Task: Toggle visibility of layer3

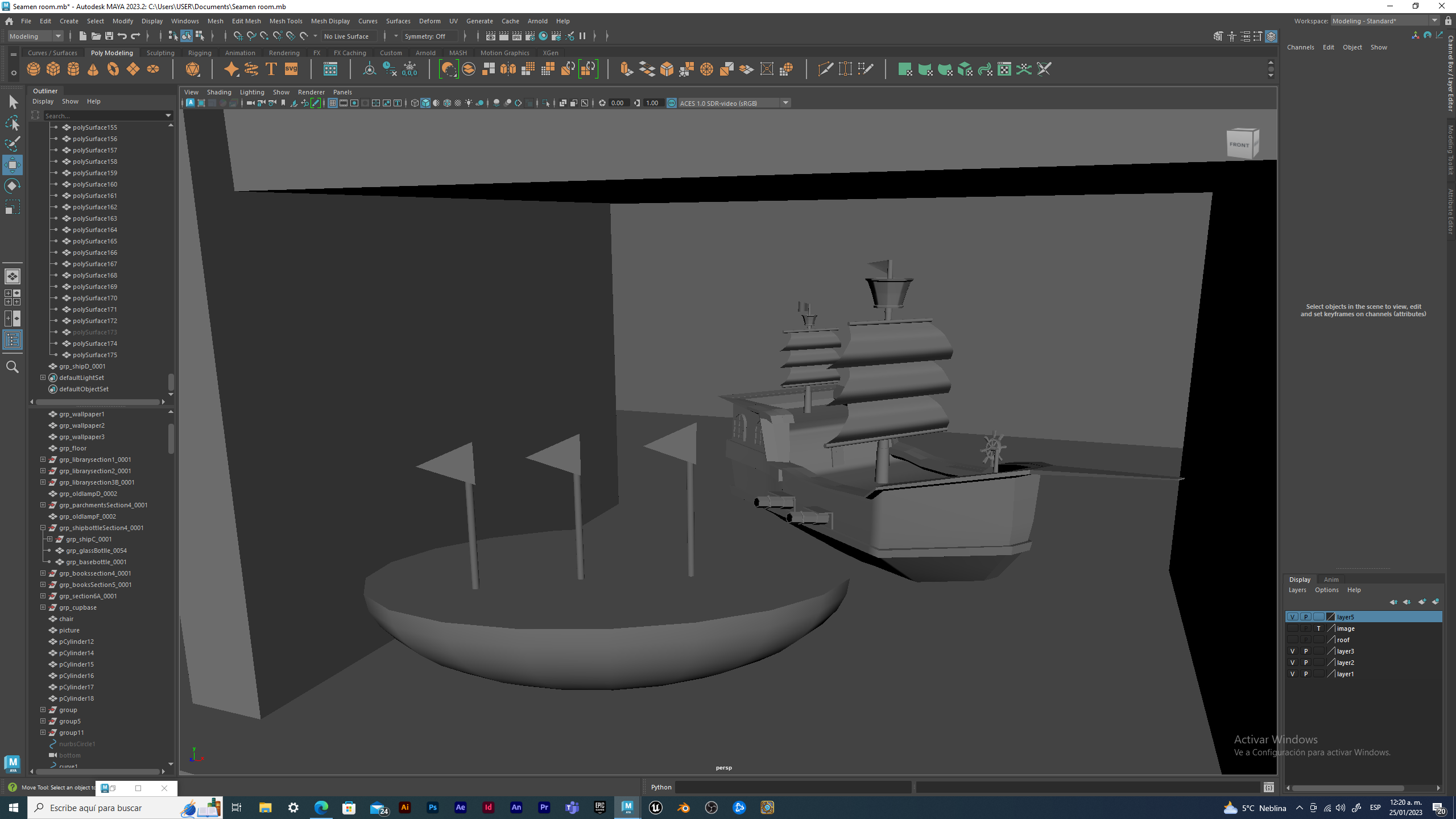Action: click(1292, 651)
